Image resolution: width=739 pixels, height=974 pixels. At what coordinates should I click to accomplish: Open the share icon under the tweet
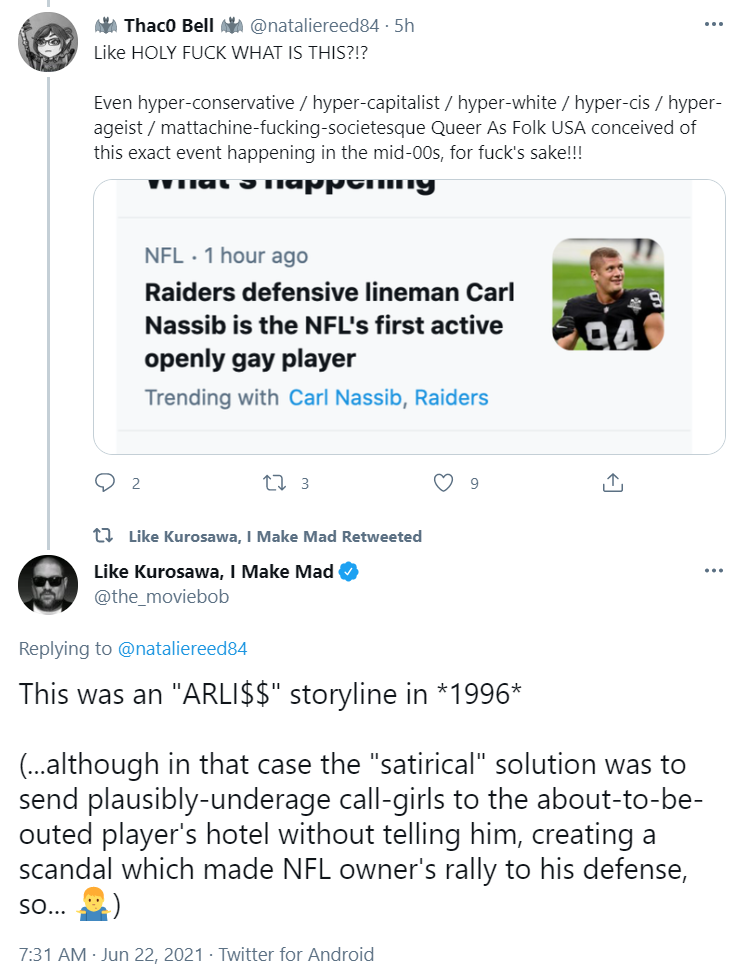coord(612,483)
